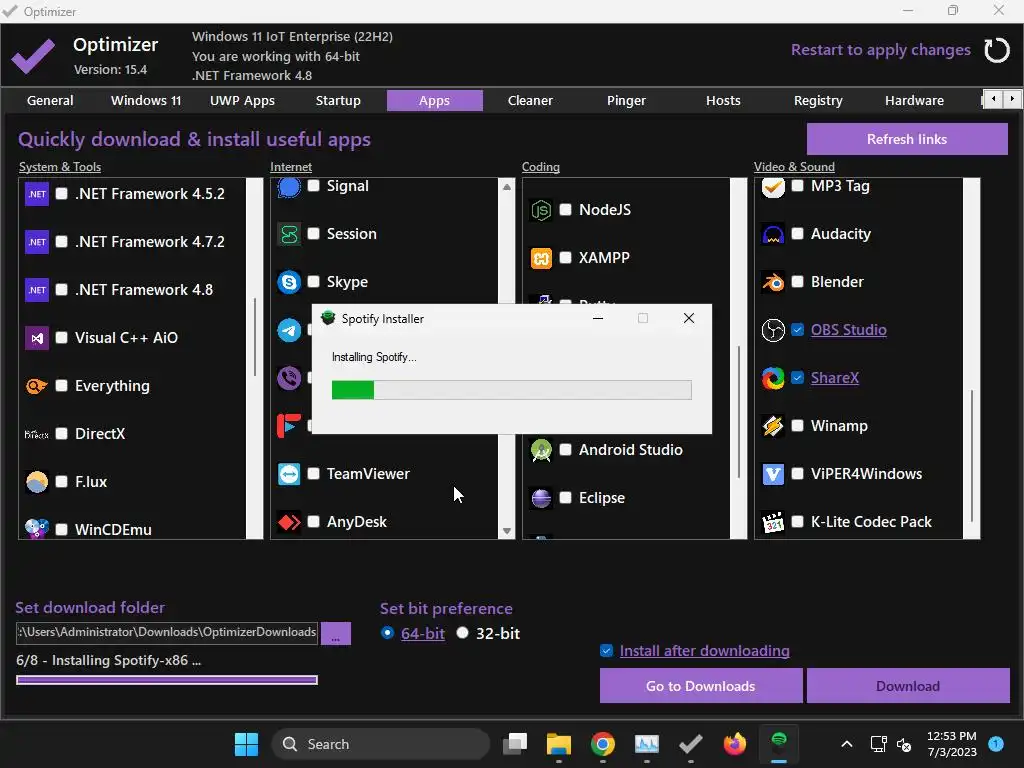Check the WinCDEmu checkbox
The height and width of the screenshot is (768, 1024).
coord(61,530)
